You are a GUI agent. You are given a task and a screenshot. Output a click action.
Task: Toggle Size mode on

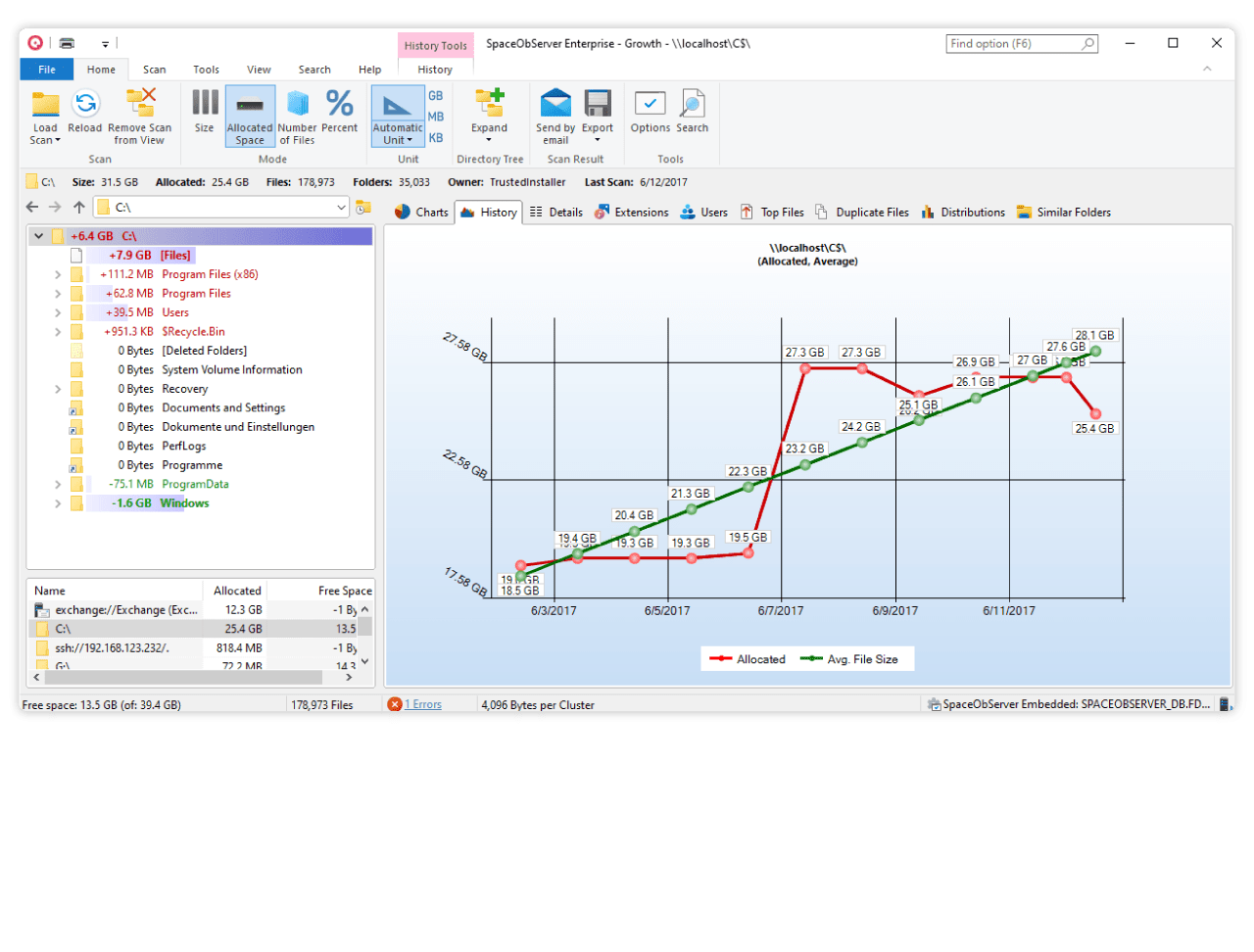click(204, 115)
